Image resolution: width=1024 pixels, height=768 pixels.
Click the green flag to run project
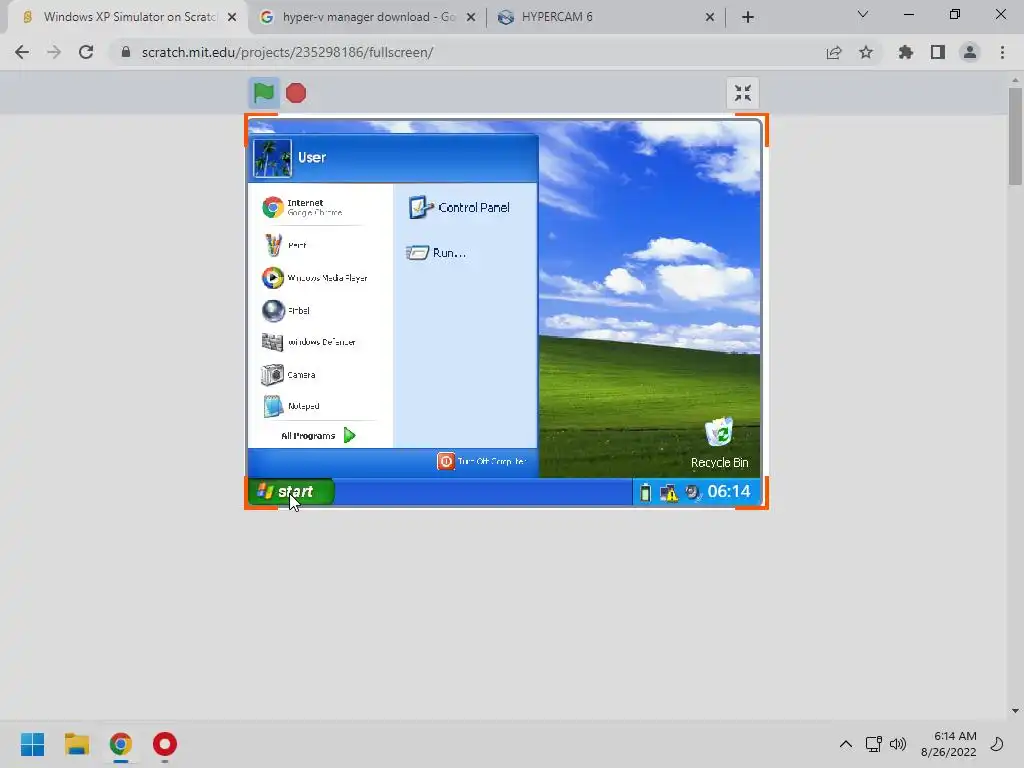[264, 93]
